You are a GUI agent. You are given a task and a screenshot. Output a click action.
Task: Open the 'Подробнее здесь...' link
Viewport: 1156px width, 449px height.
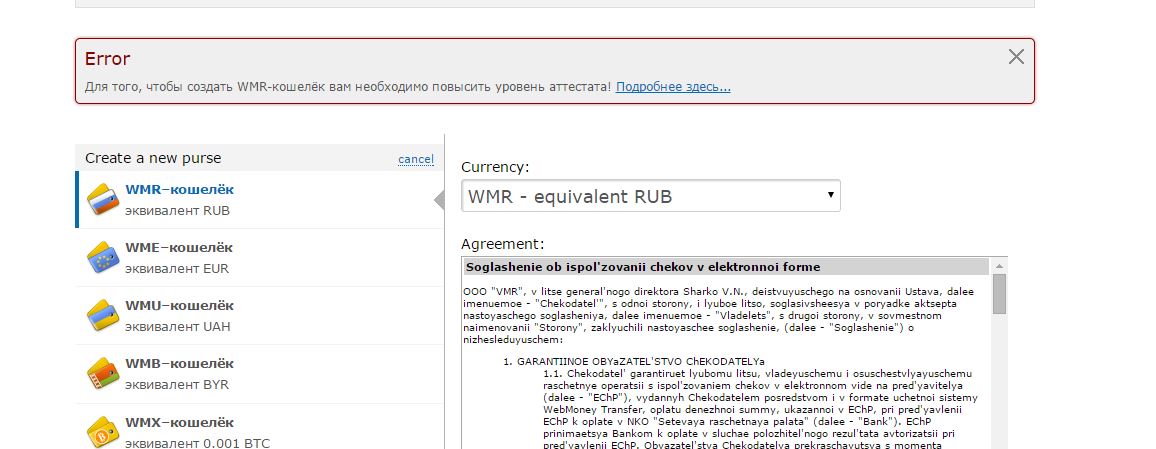673,87
